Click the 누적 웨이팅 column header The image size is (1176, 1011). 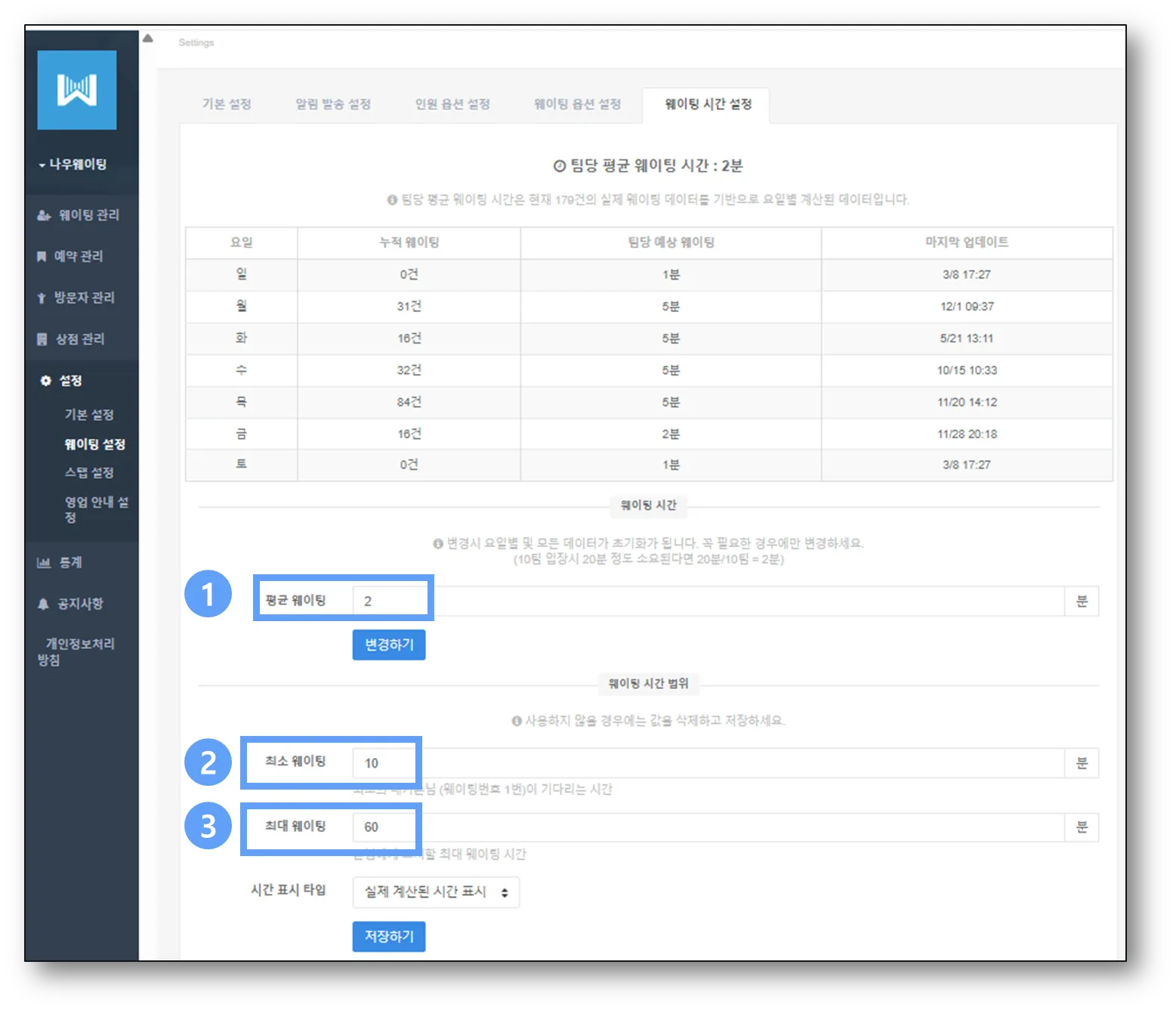409,243
